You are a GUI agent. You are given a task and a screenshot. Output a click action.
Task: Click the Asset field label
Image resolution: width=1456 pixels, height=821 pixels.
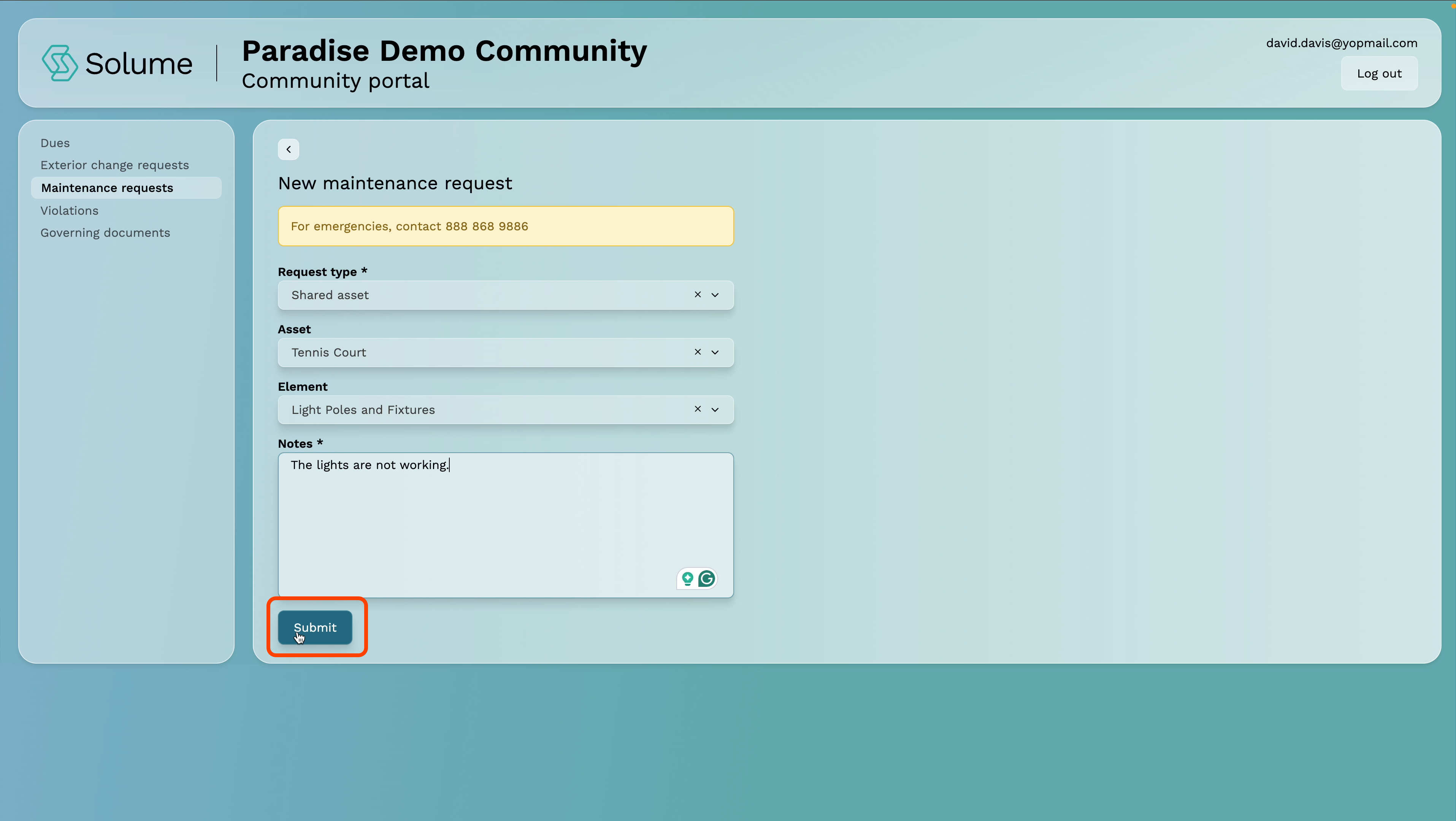click(295, 330)
